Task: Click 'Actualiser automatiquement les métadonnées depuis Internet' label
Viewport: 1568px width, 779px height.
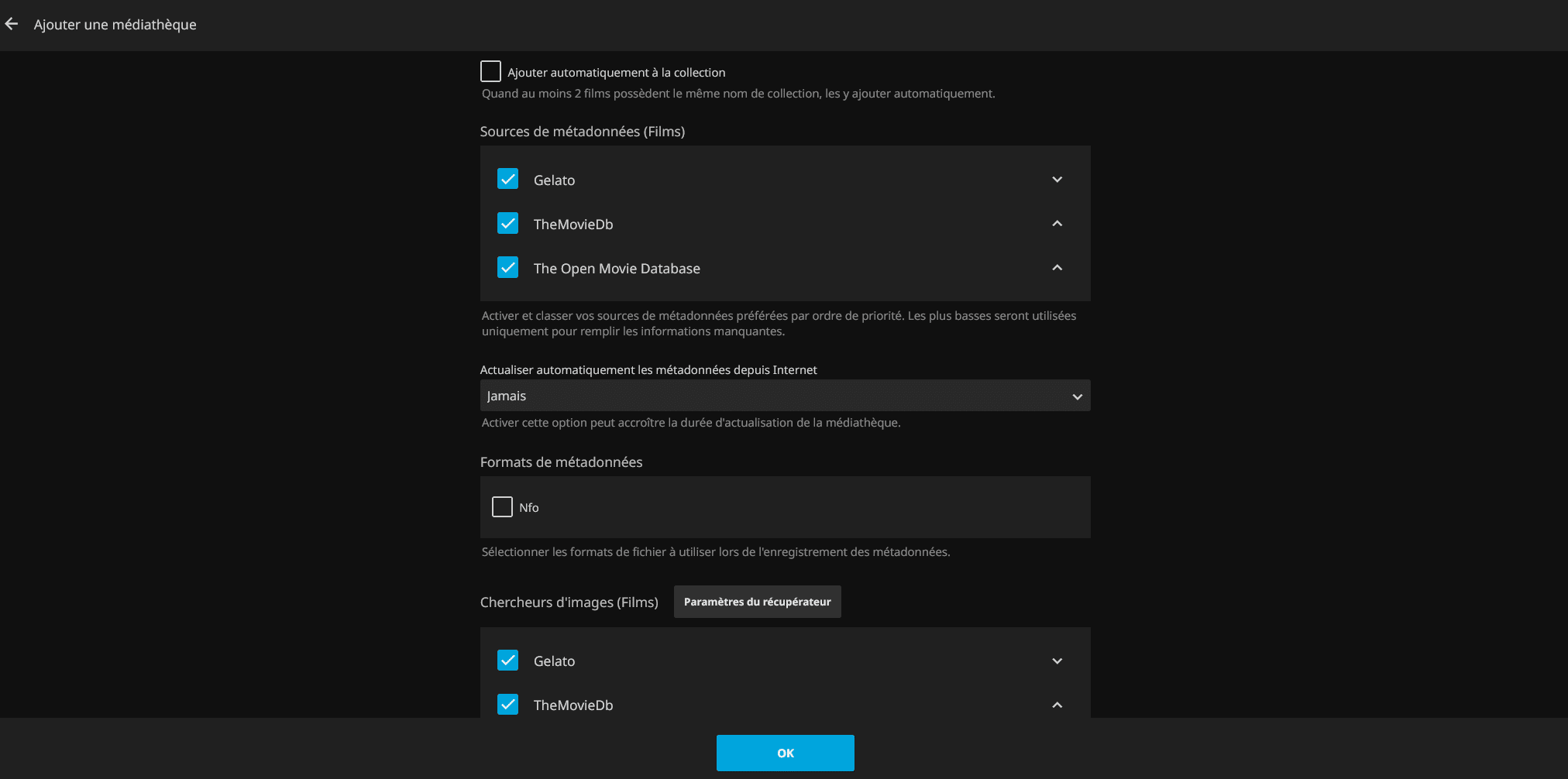Action: (x=648, y=370)
